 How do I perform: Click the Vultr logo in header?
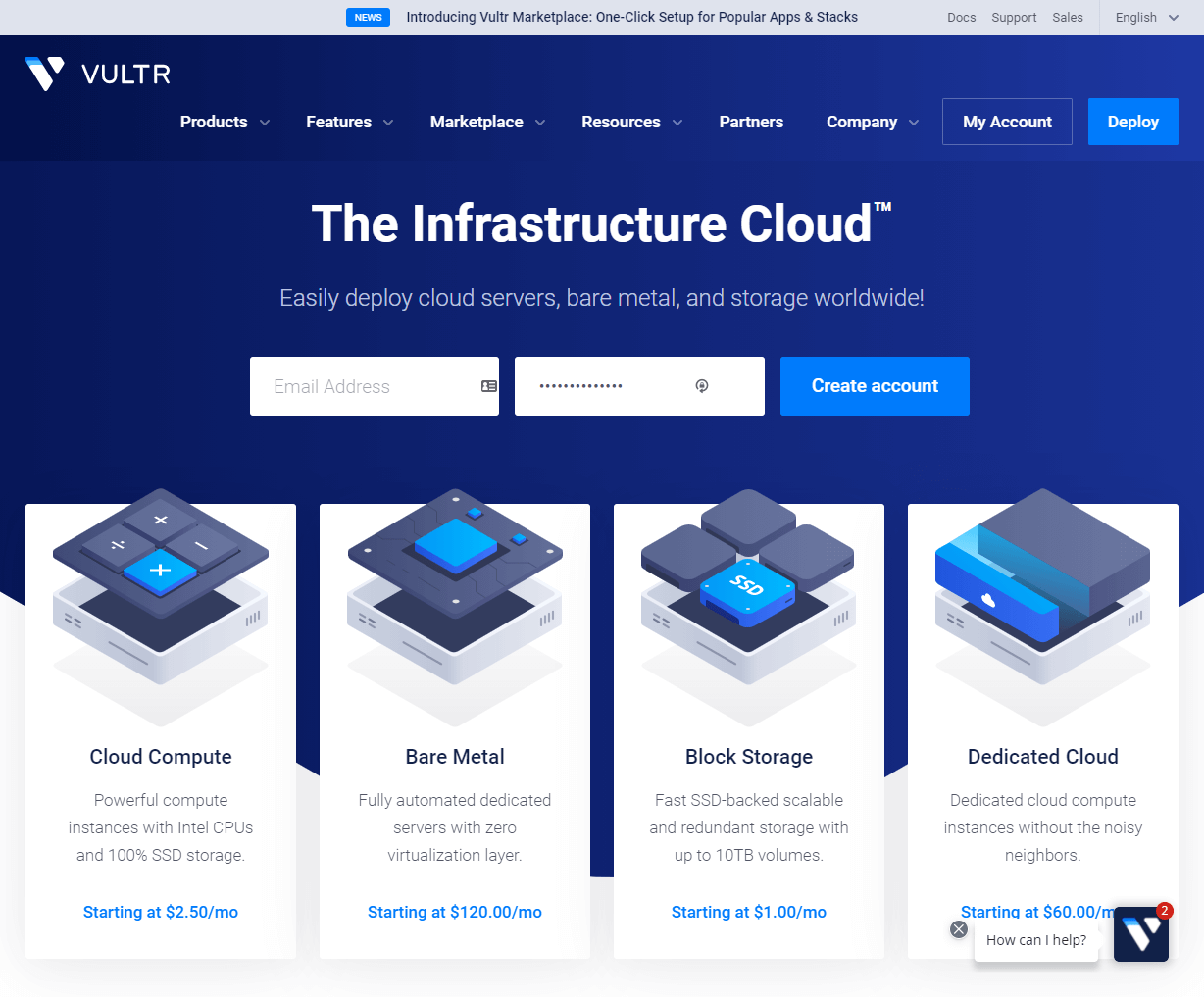point(97,74)
